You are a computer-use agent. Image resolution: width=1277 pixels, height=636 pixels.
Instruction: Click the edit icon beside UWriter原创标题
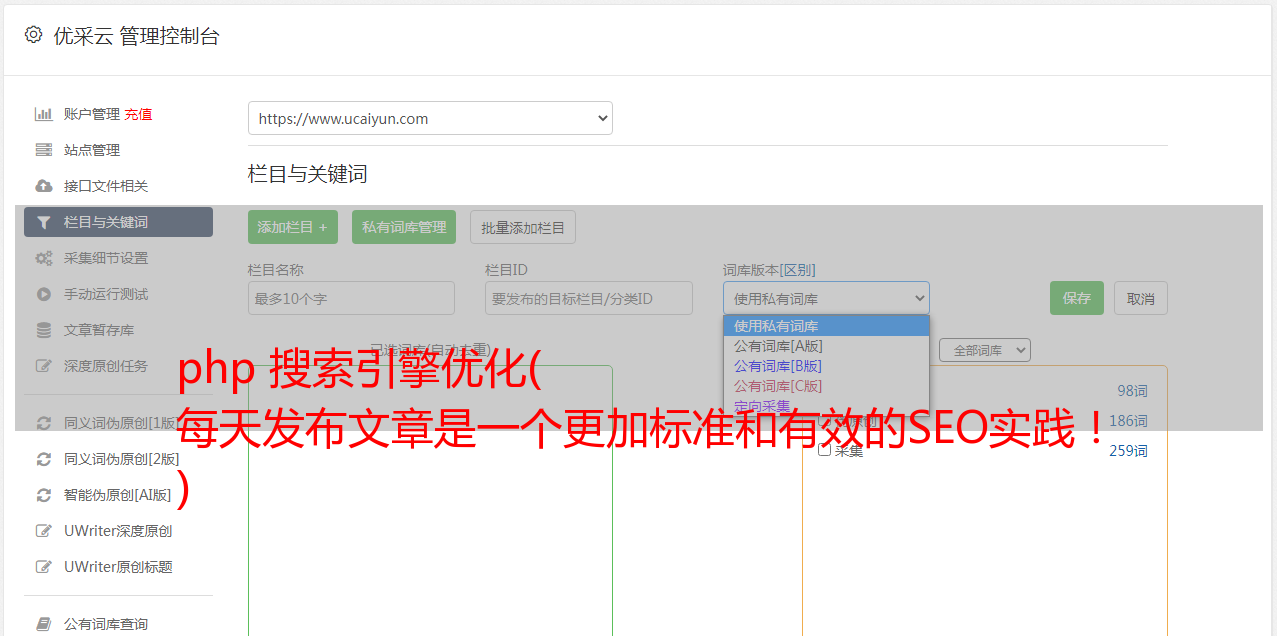[43, 567]
